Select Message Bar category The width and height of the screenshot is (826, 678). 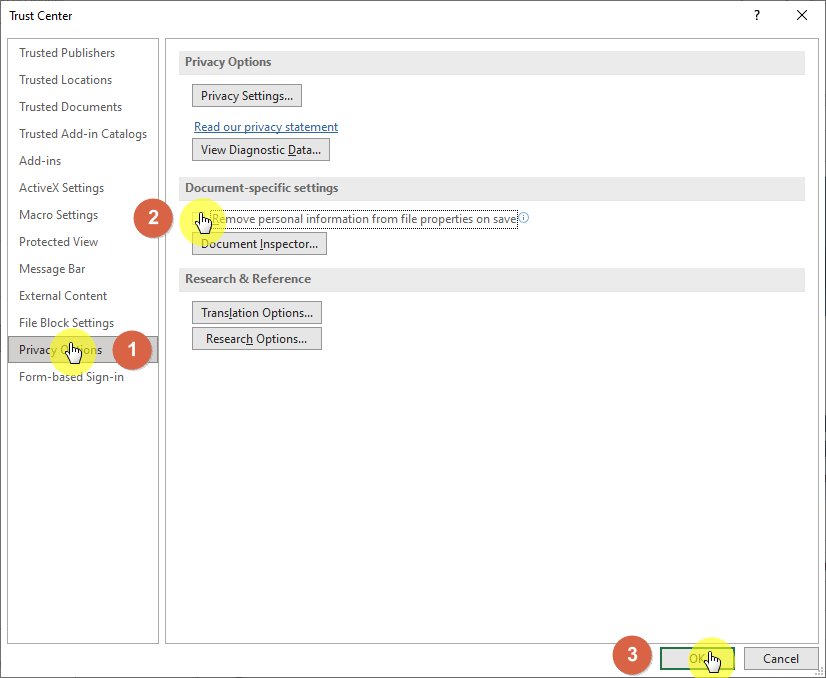(52, 269)
